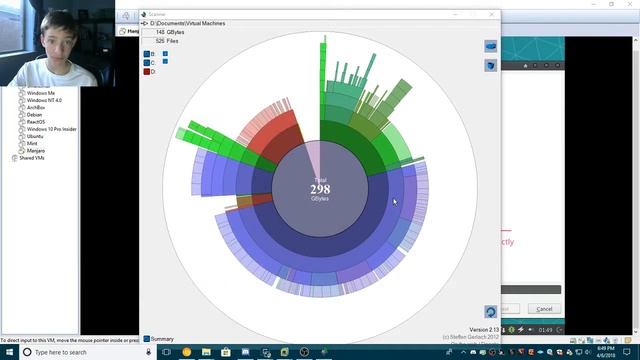Select Windows 10 Pro Insider VM
The image size is (640, 360).
(x=51, y=129)
